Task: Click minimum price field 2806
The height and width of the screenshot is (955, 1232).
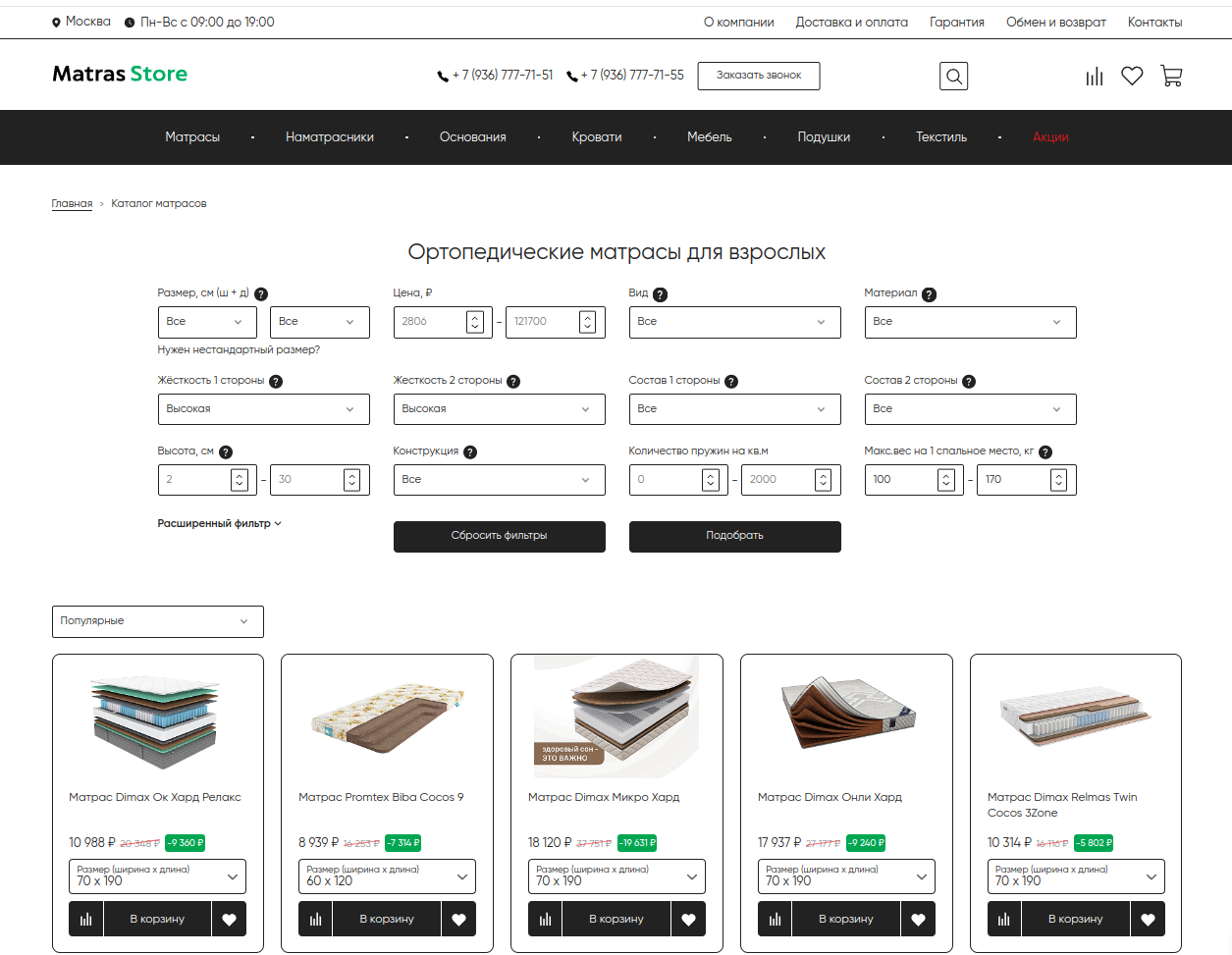Action: pyautogui.click(x=443, y=322)
